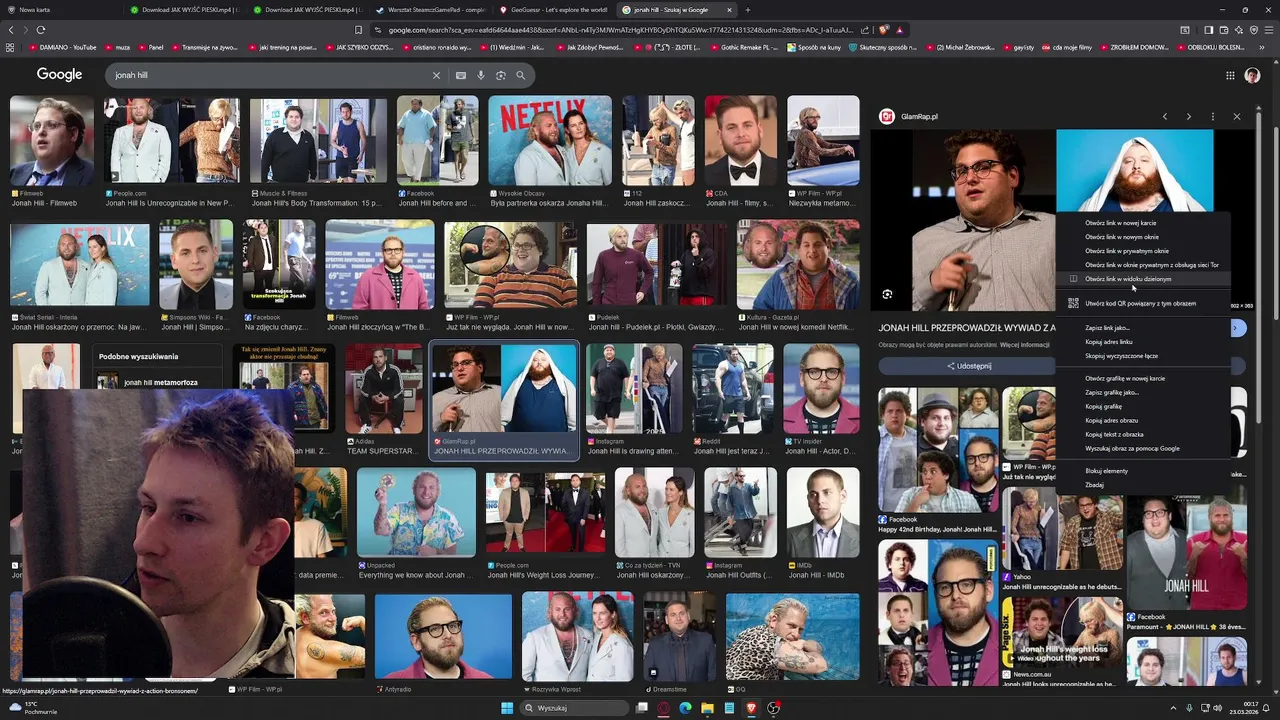Bookmark this page via address bar icon
The image size is (1280, 720).
click(x=359, y=30)
